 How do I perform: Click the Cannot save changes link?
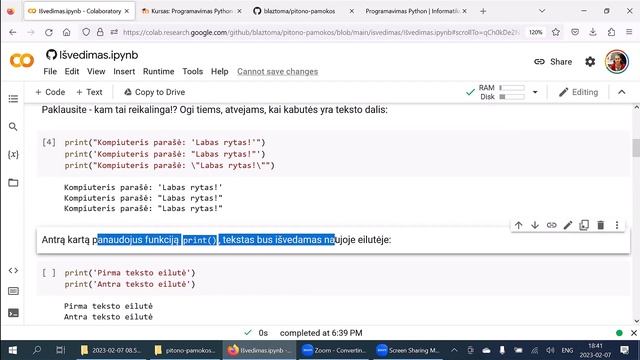point(278,71)
